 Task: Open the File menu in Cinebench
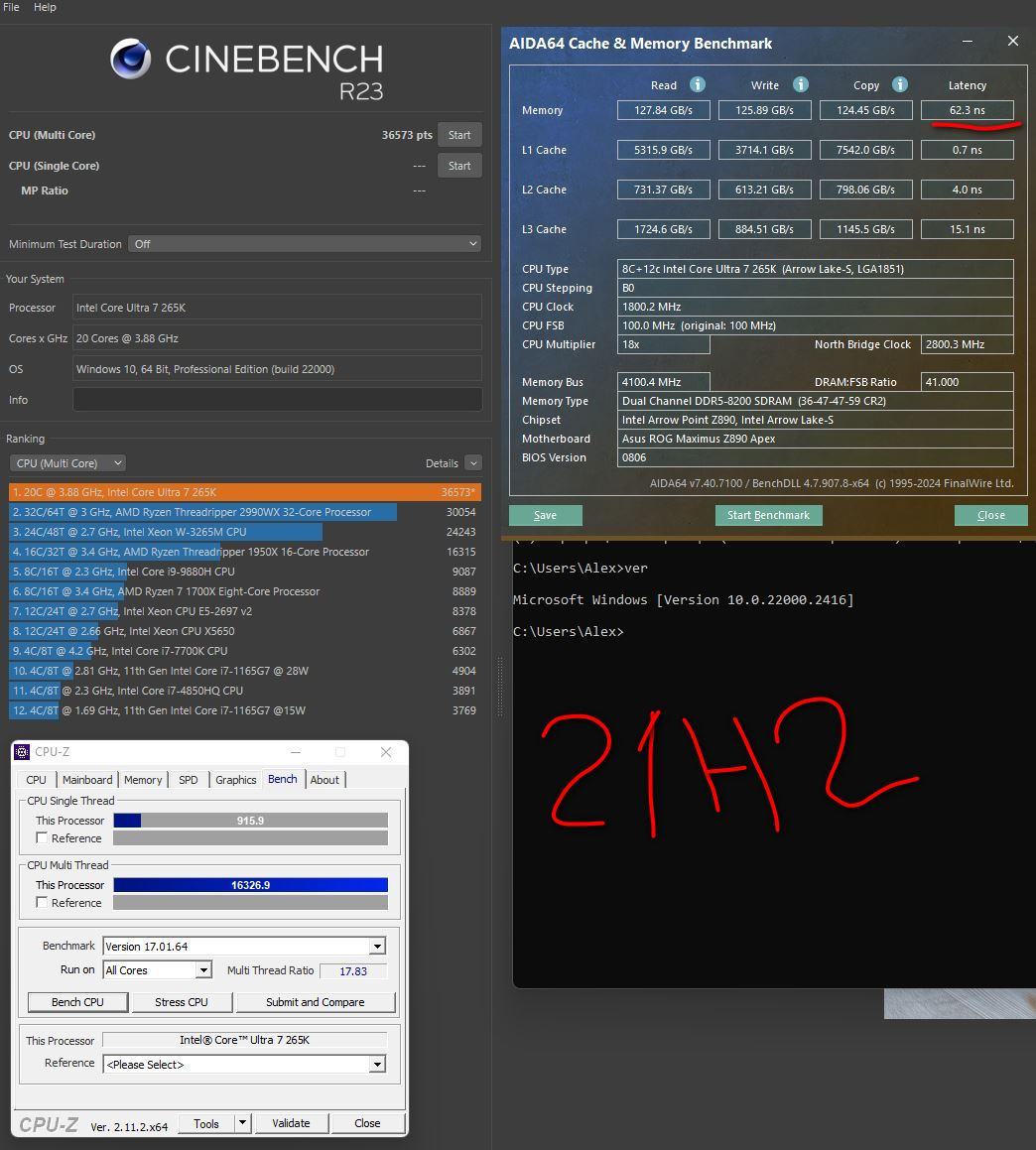point(11,7)
